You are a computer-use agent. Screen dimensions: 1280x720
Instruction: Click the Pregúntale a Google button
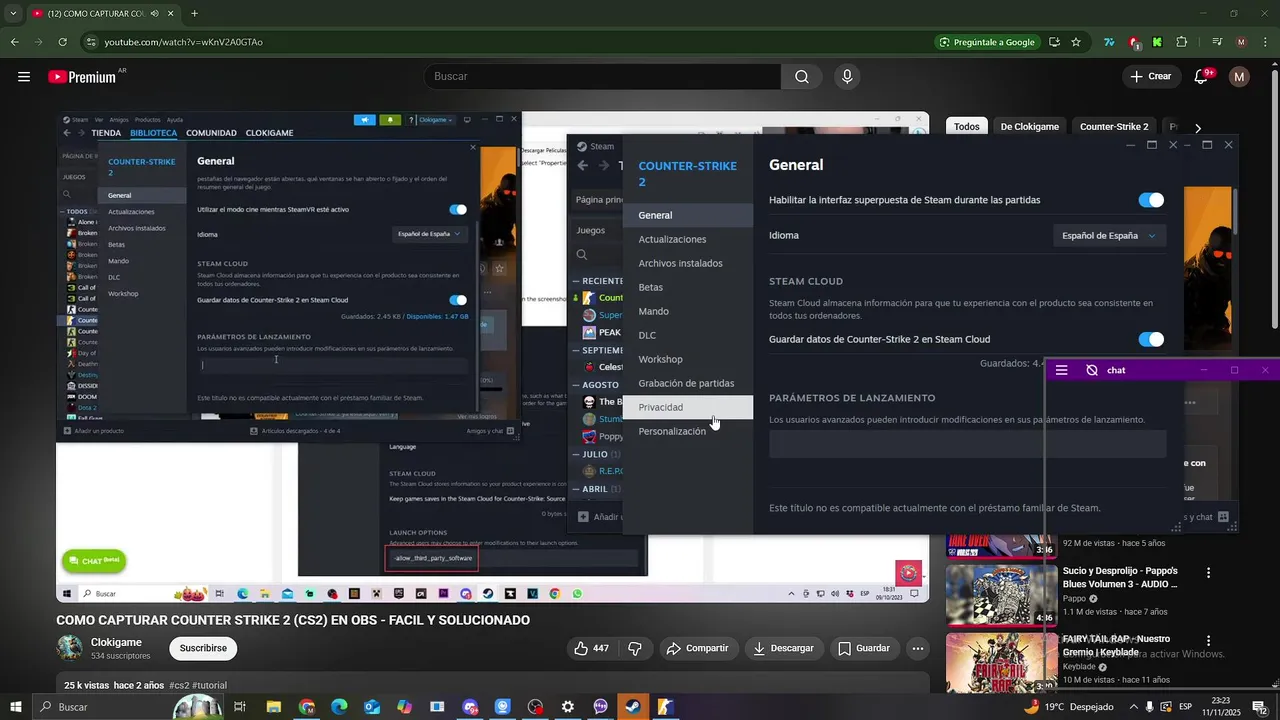[x=987, y=42]
